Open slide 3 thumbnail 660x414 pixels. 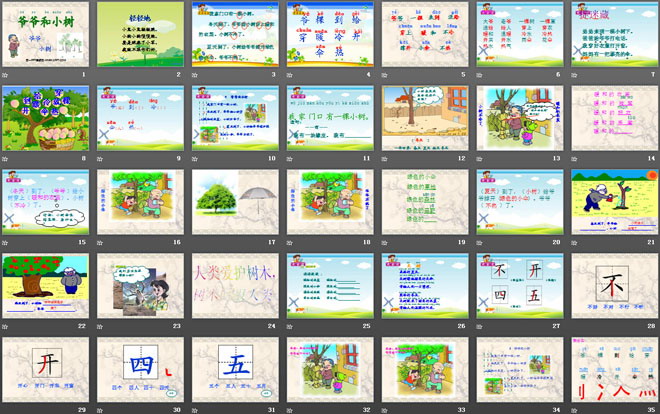pyautogui.click(x=235, y=34)
